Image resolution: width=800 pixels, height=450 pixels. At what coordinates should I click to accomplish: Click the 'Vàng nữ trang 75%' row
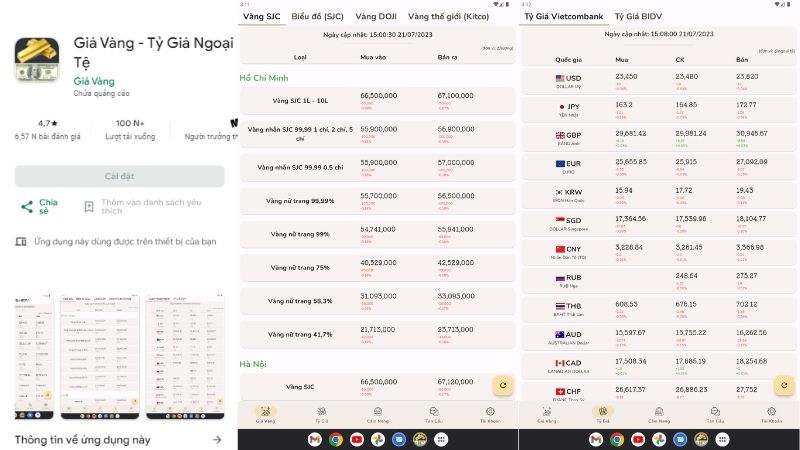point(378,267)
